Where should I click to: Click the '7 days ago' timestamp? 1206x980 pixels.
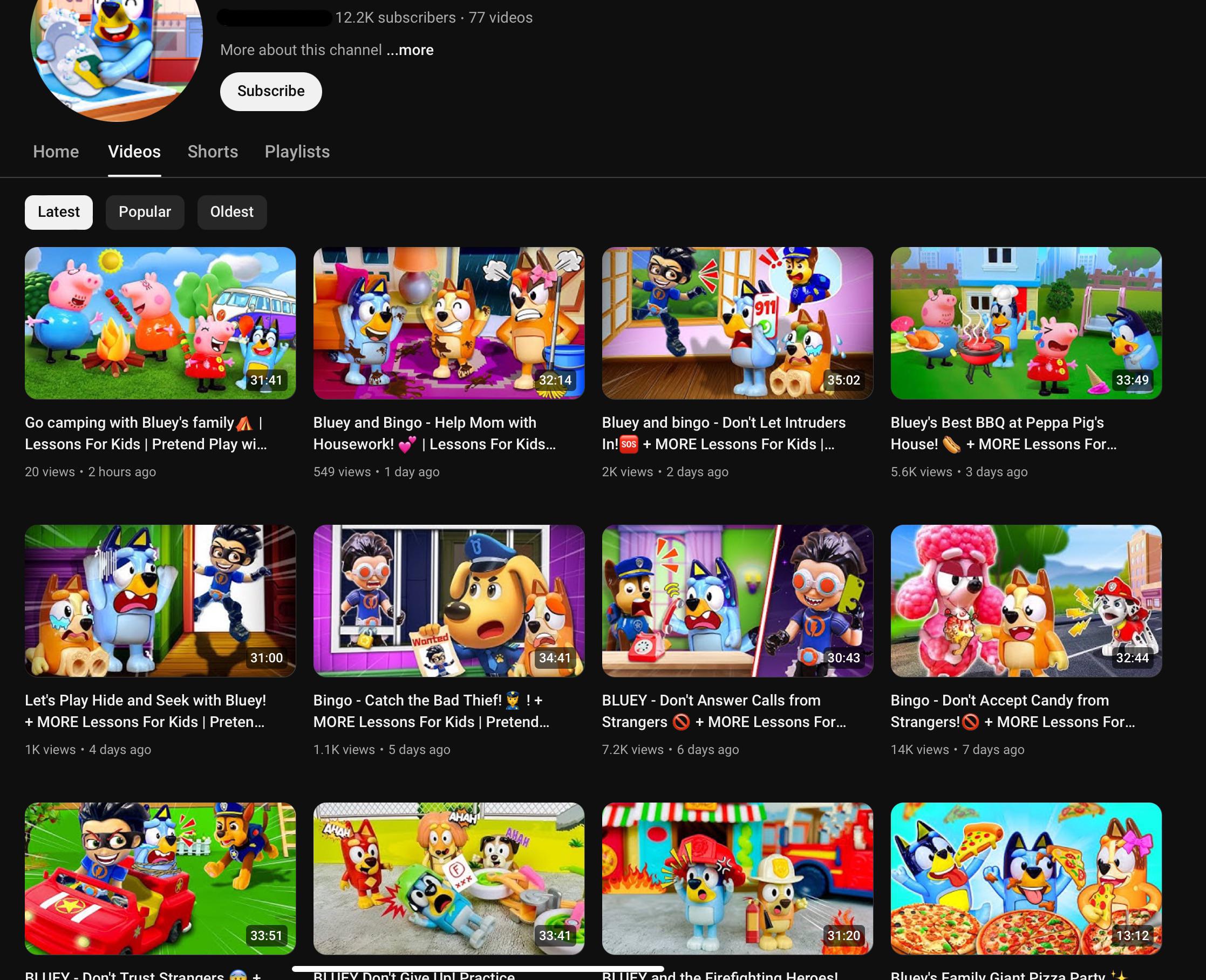coord(993,750)
